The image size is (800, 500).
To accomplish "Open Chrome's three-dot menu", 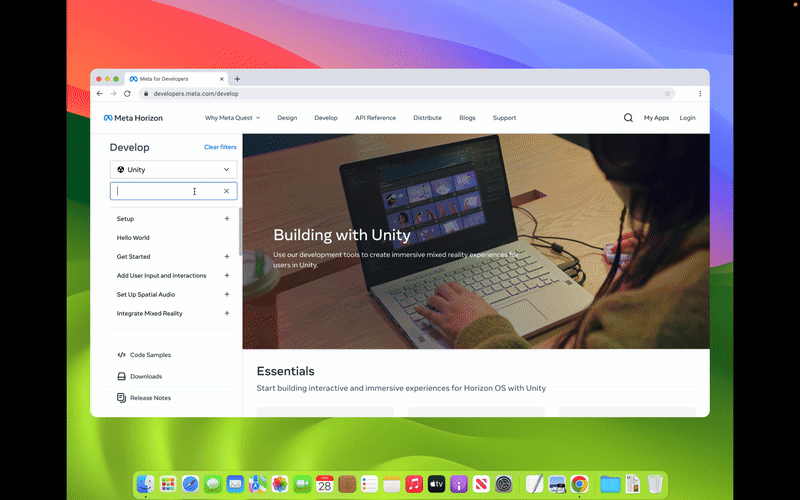I will (700, 93).
